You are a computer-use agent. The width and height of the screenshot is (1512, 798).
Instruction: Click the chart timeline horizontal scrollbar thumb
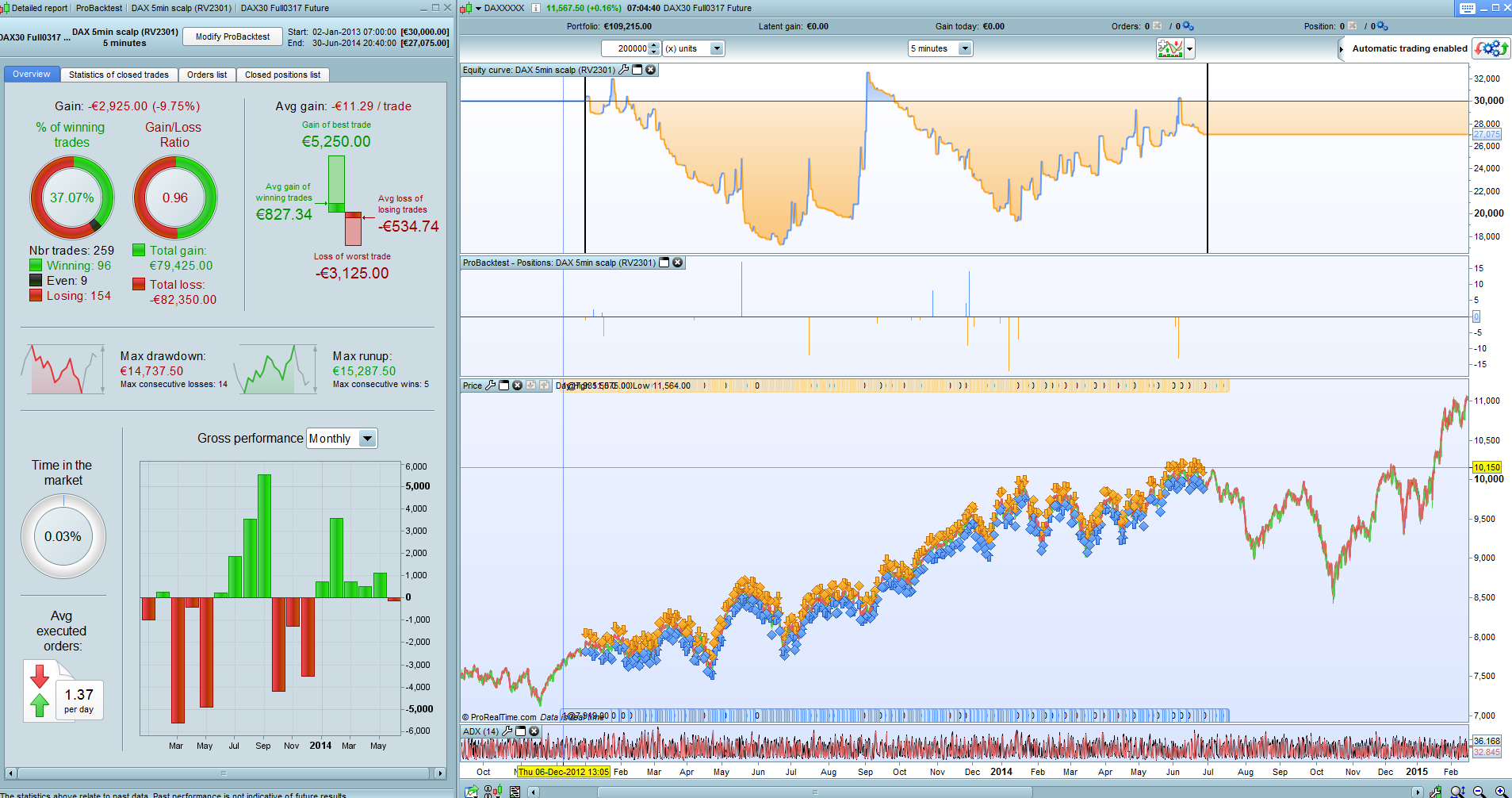815,792
